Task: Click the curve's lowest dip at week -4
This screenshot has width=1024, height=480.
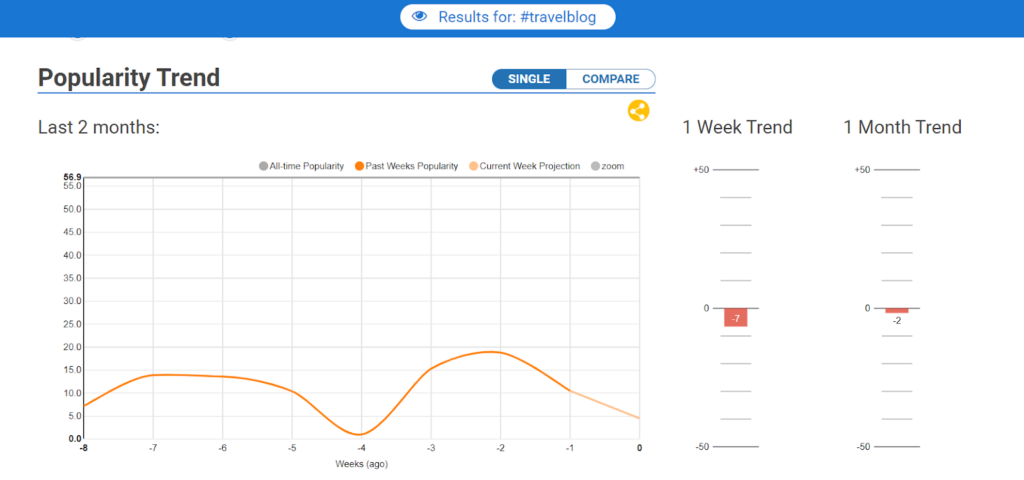Action: [x=360, y=434]
